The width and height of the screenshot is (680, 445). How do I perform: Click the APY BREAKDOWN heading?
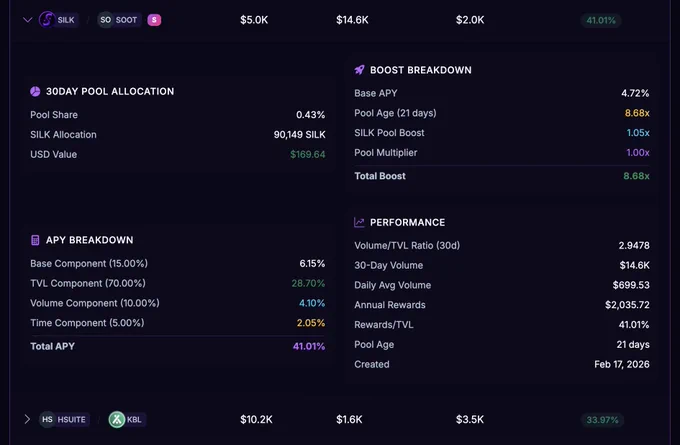(x=90, y=240)
